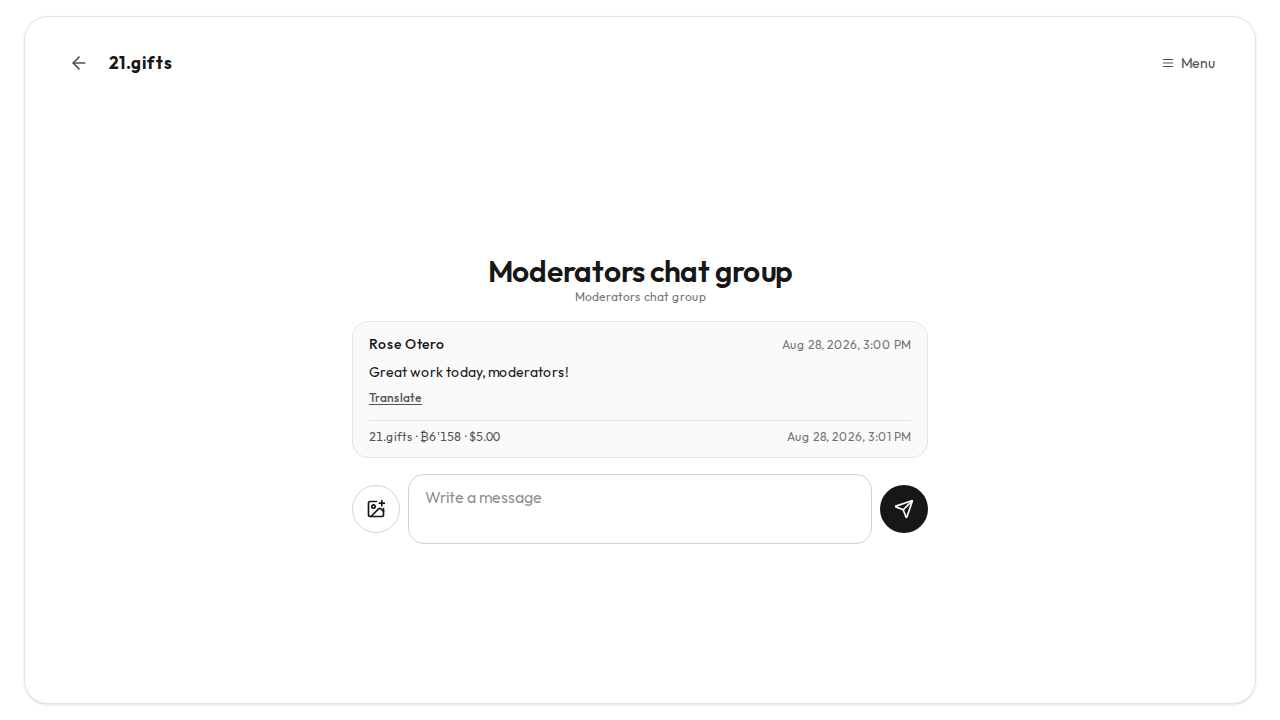Attach an image with the picture-plus button
This screenshot has width=1280, height=720.
click(376, 509)
